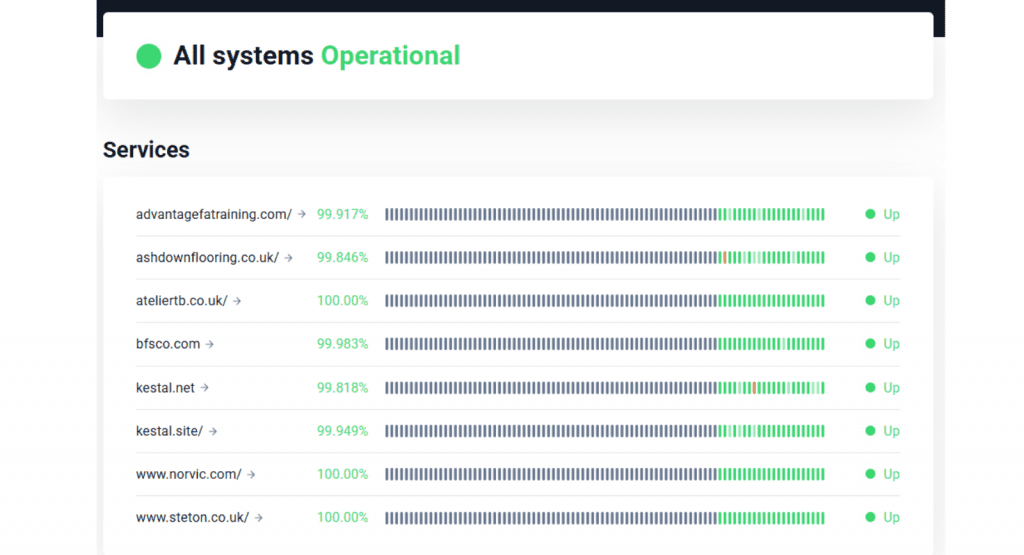Click the 100.00% uptime value for ateliertb.co.uk
The height and width of the screenshot is (555, 1024).
click(342, 301)
